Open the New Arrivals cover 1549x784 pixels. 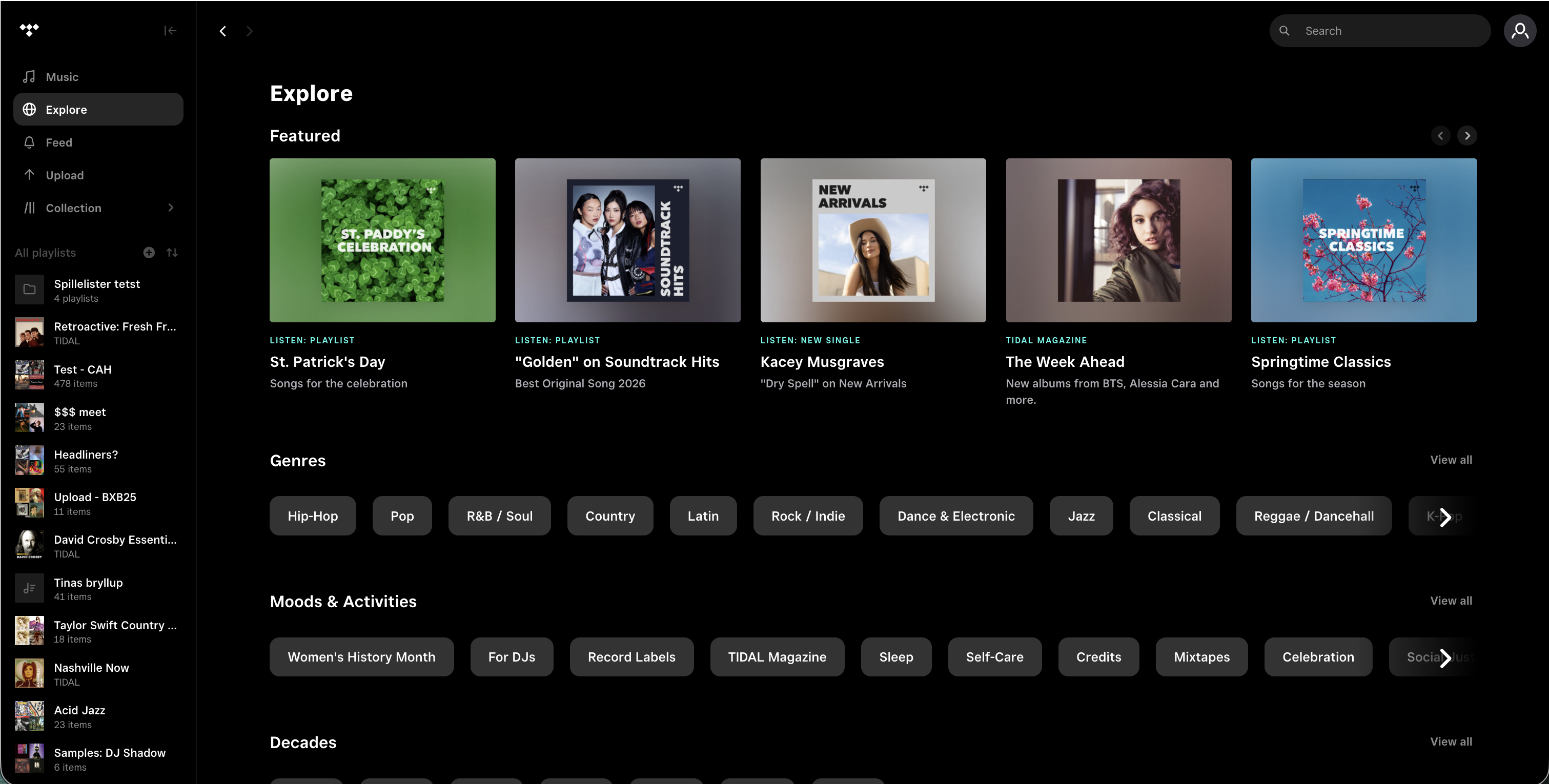pos(873,240)
